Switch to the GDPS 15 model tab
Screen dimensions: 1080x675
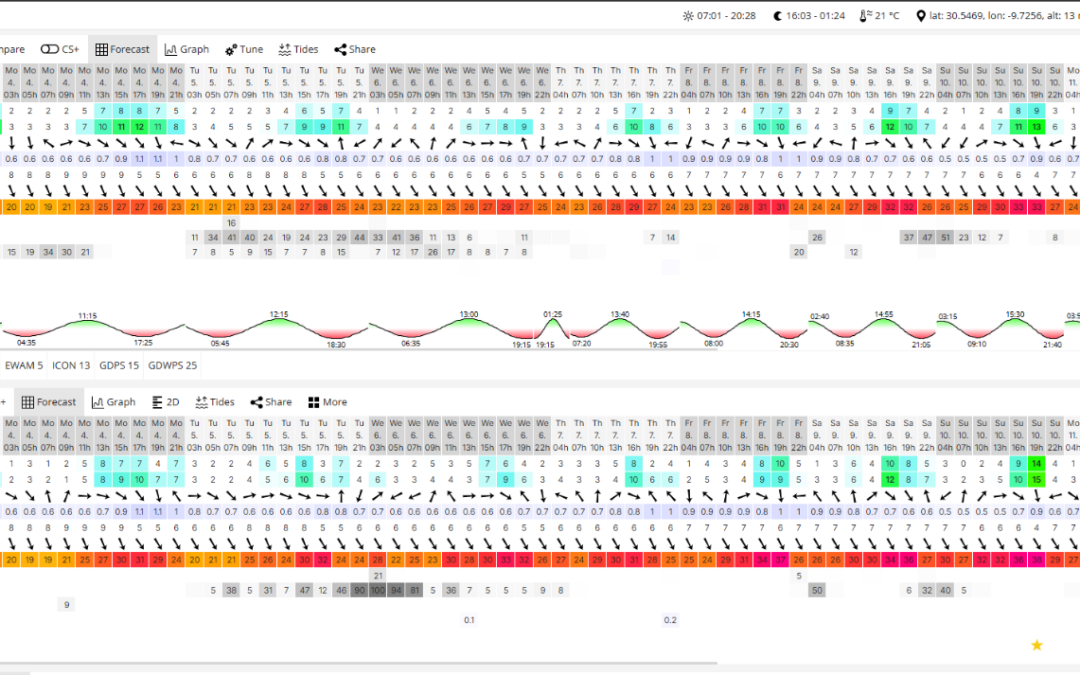[119, 365]
